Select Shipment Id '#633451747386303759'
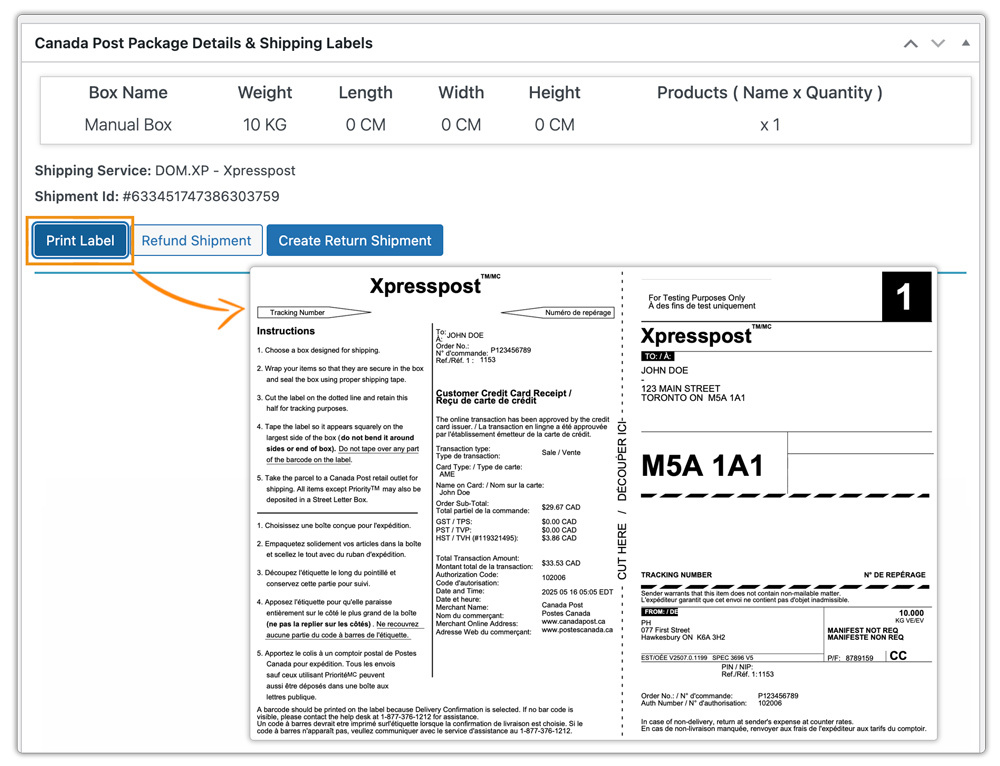1000x766 pixels. (201, 196)
